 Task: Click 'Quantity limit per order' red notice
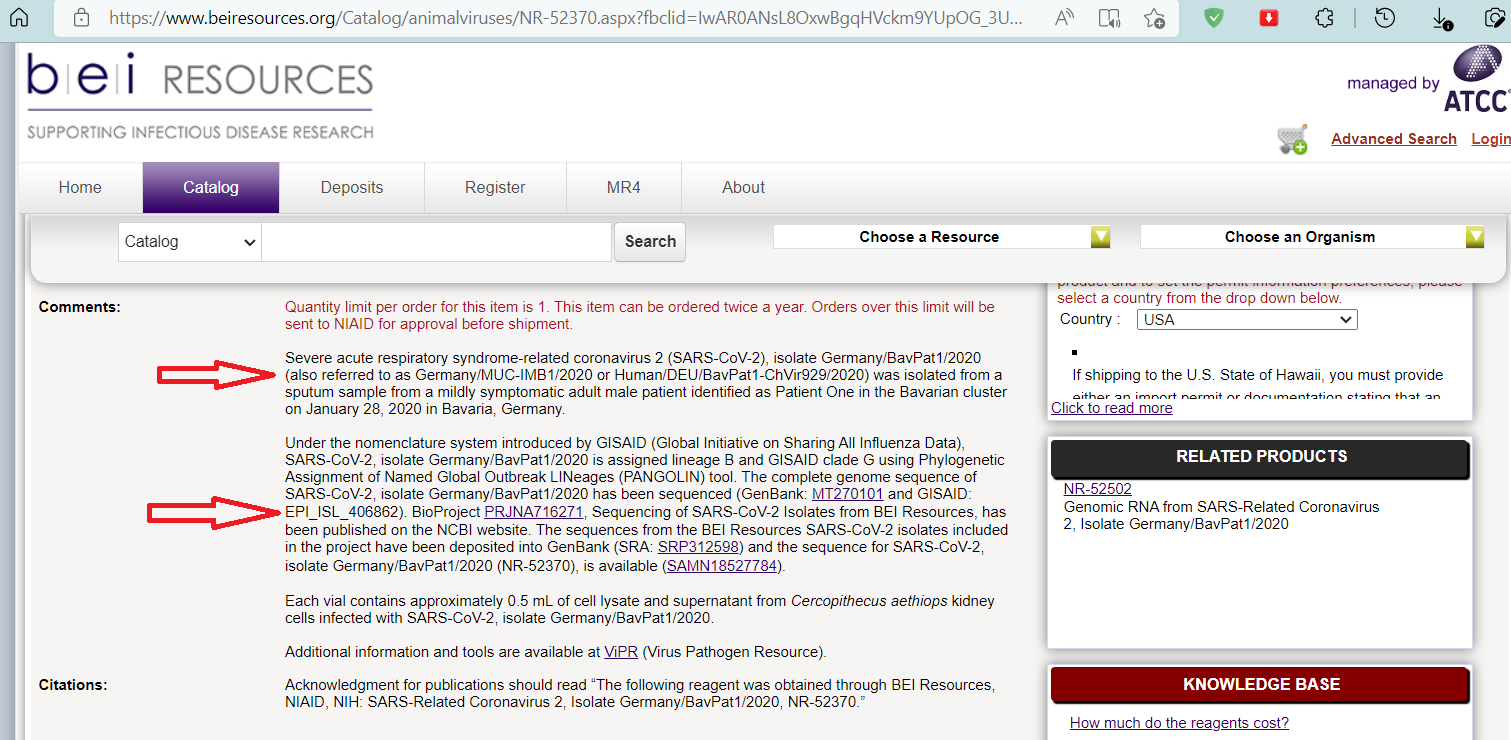(x=640, y=315)
